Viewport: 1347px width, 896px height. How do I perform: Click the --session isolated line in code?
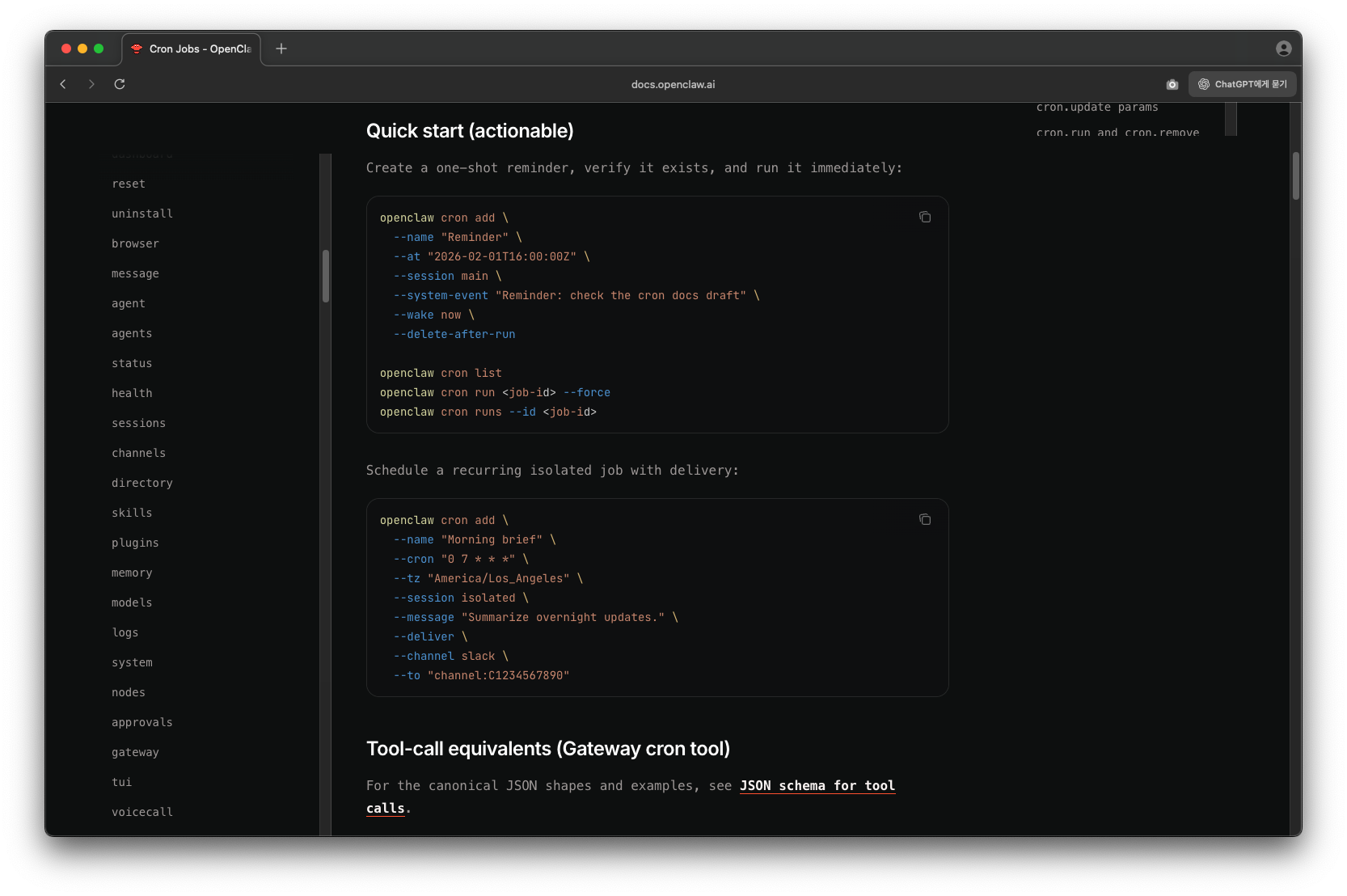pyautogui.click(x=461, y=598)
